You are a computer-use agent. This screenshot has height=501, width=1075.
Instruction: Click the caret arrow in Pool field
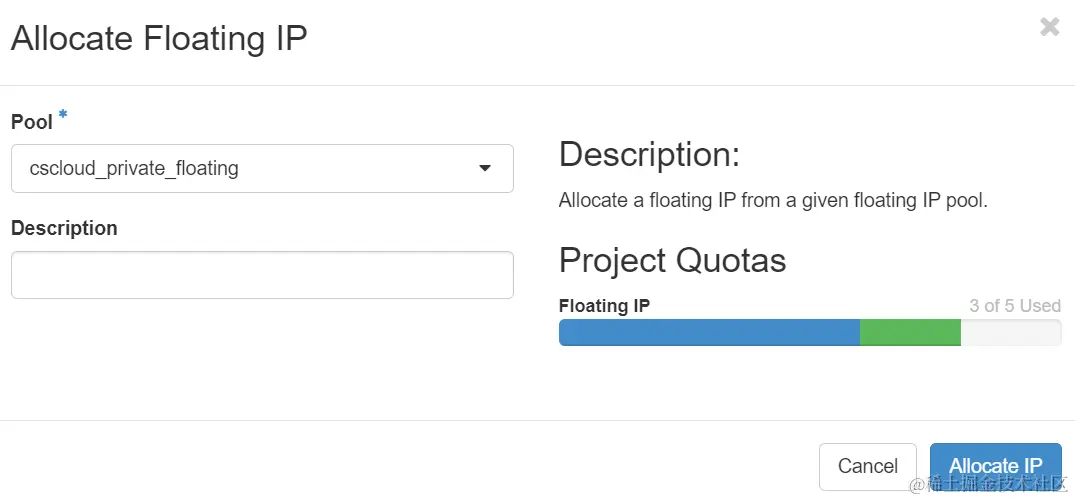pos(485,169)
